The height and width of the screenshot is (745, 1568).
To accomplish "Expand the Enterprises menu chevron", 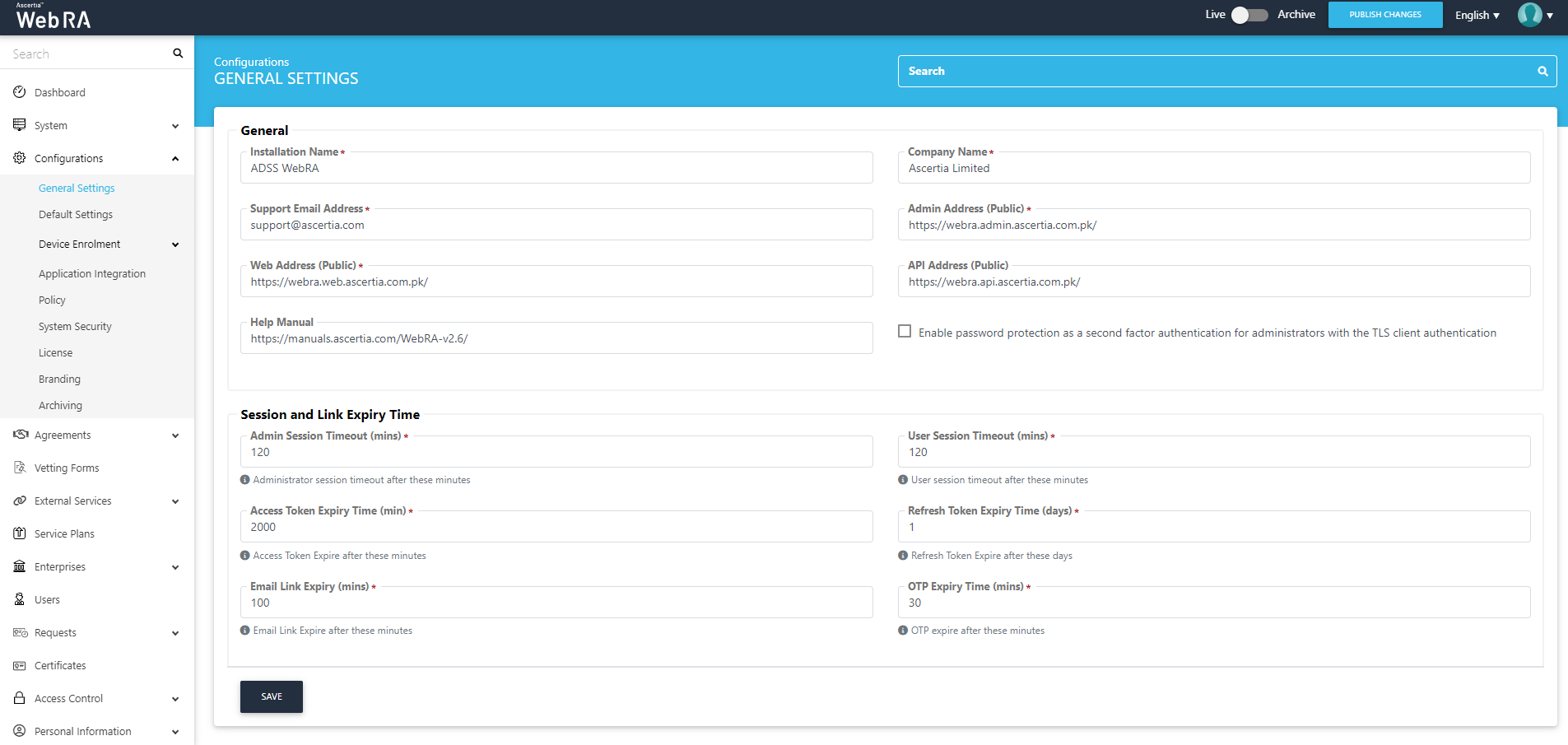I will (175, 567).
